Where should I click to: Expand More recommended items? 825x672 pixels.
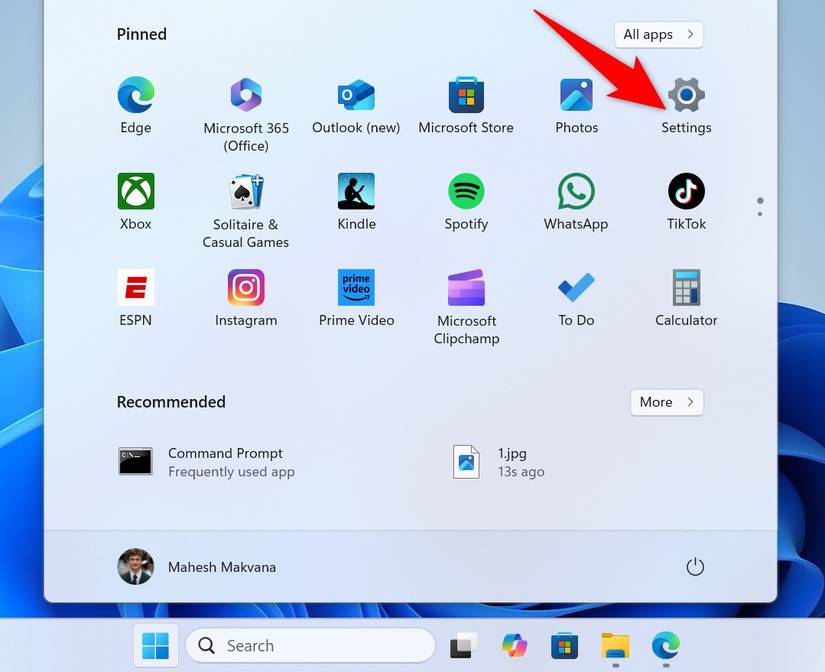pos(666,402)
